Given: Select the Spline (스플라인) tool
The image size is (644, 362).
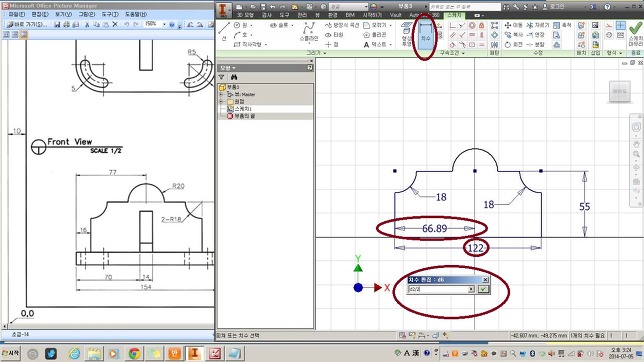Looking at the screenshot, I should click(x=309, y=32).
